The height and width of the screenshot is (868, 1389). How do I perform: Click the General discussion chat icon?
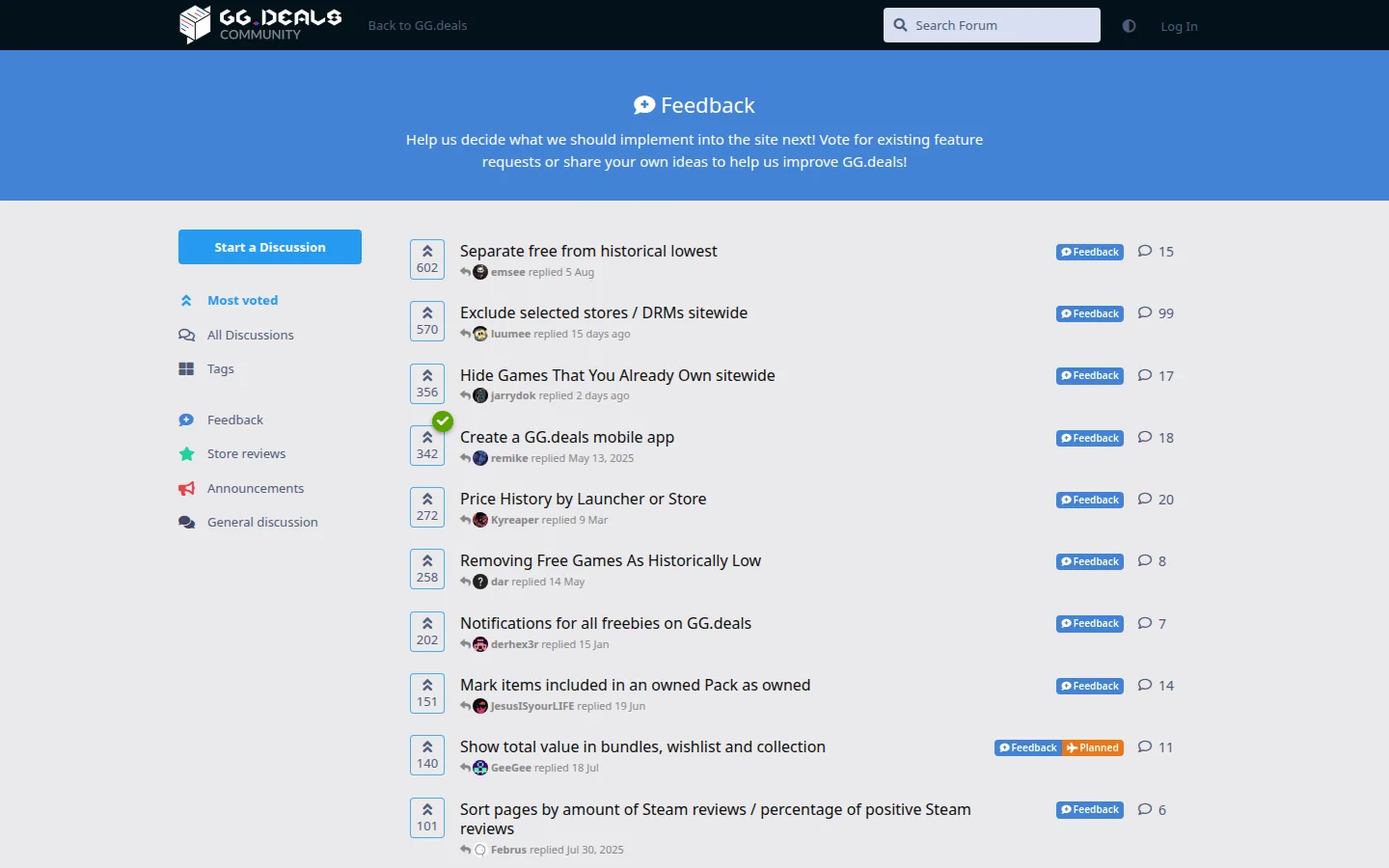186,522
